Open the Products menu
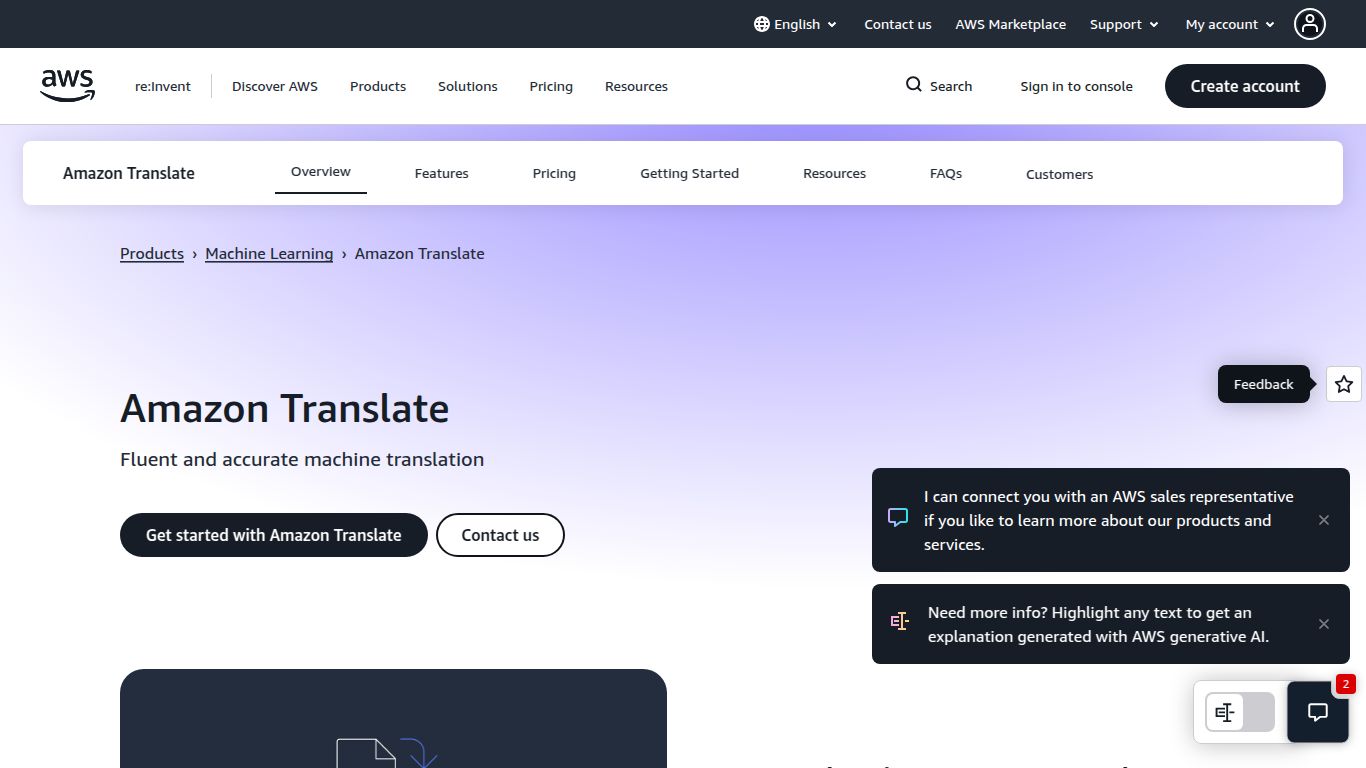This screenshot has height=768, width=1366. click(x=377, y=86)
